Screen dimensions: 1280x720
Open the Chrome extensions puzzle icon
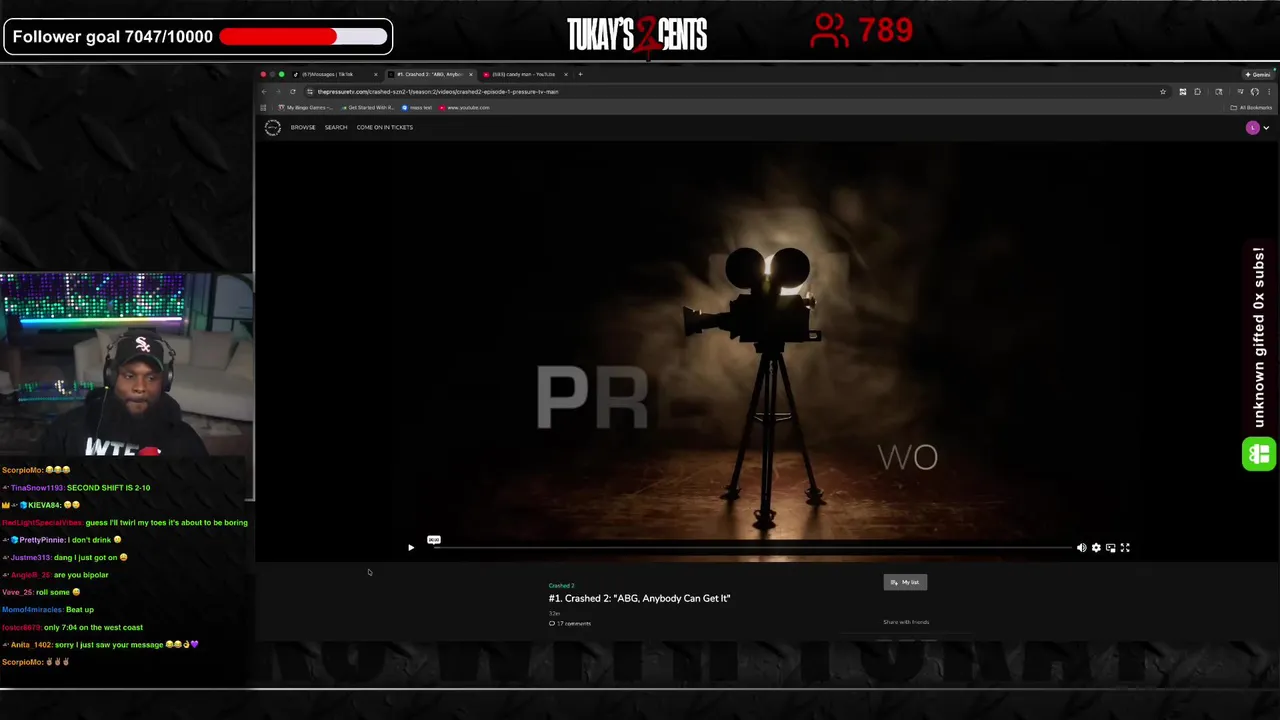[x=1197, y=91]
